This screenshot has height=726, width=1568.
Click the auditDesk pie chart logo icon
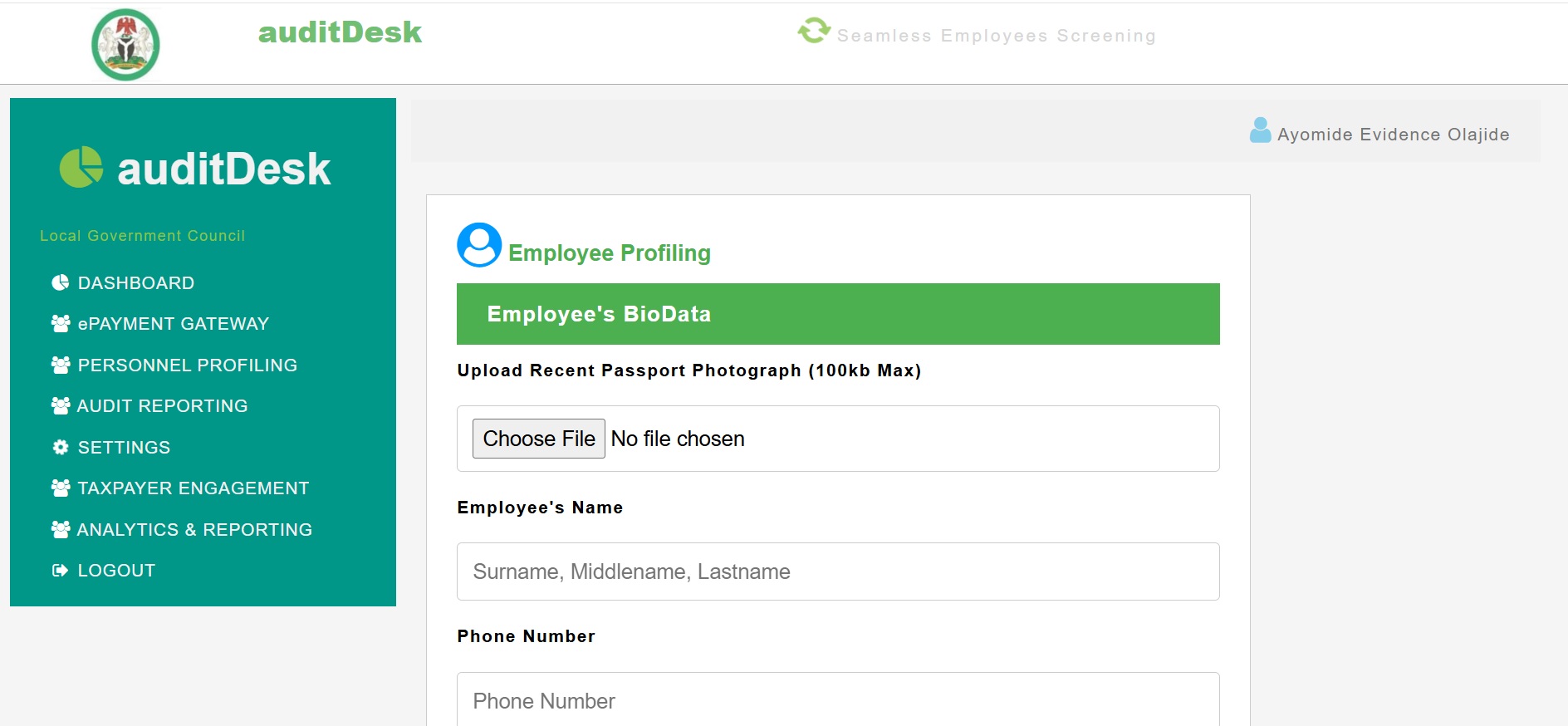click(x=81, y=167)
